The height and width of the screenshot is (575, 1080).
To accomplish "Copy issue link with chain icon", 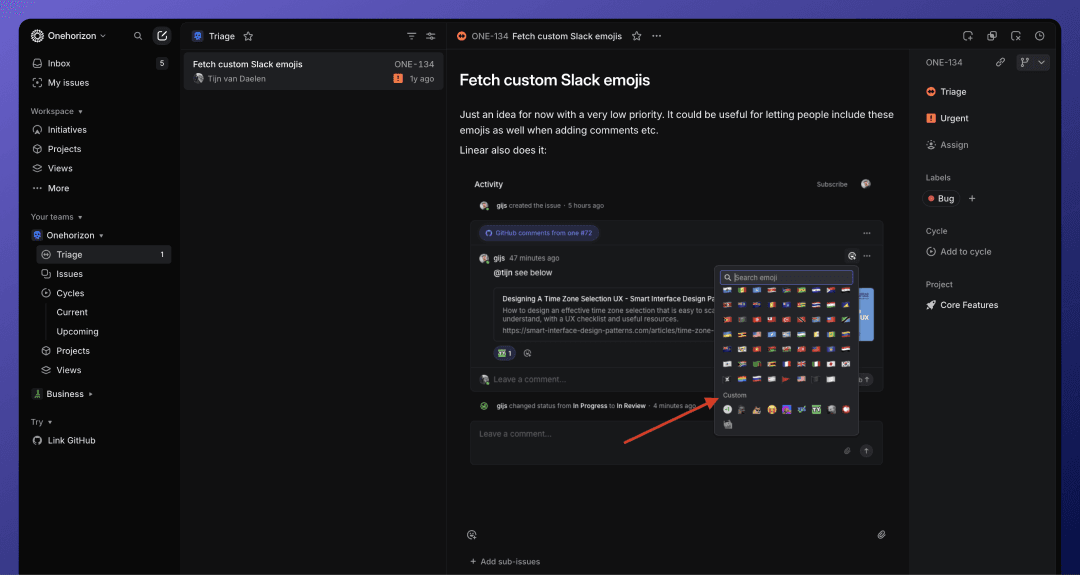I will [1000, 62].
